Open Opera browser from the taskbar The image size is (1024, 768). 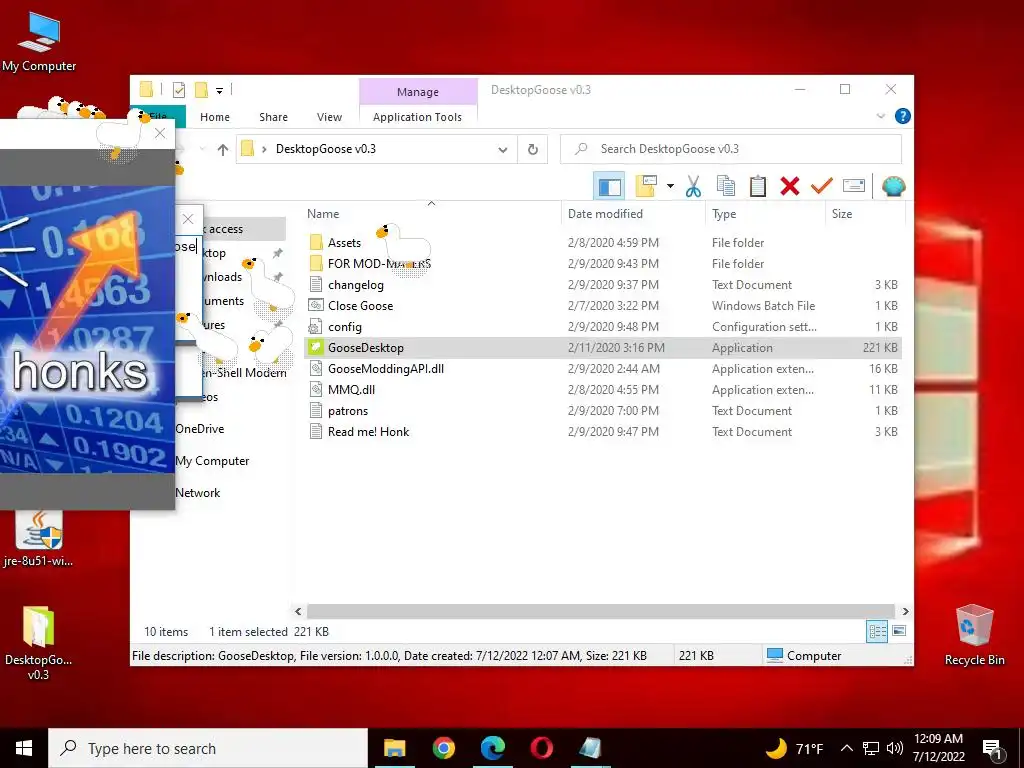(542, 748)
